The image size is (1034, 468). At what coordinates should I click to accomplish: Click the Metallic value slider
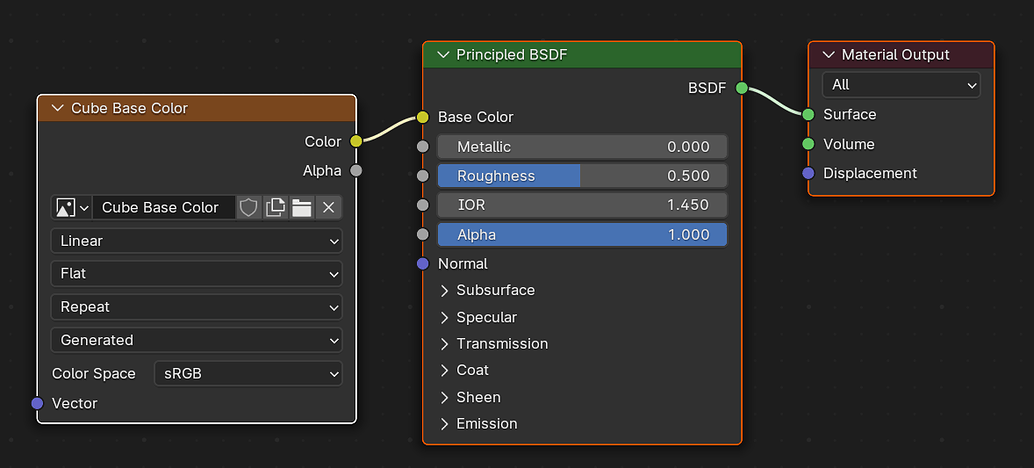582,147
